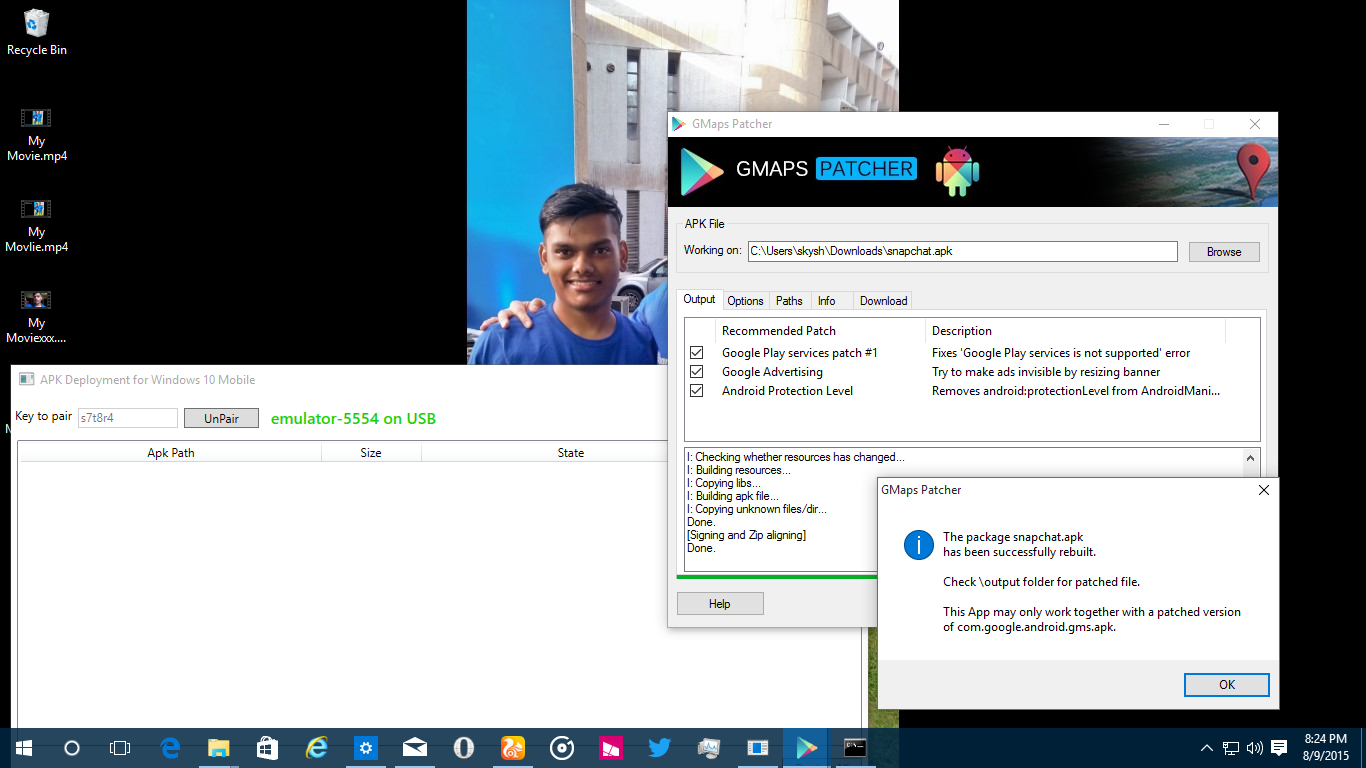The height and width of the screenshot is (768, 1366).
Task: Open the Recycle Bin desktop icon
Action: (x=37, y=32)
